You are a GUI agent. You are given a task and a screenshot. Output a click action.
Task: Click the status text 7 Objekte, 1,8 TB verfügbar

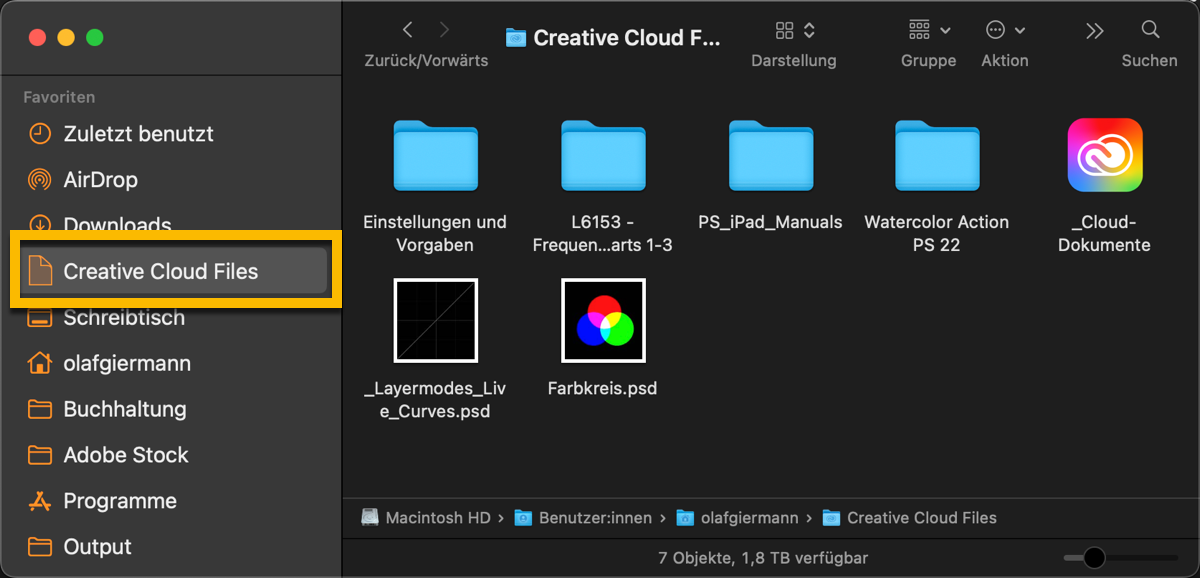(763, 558)
